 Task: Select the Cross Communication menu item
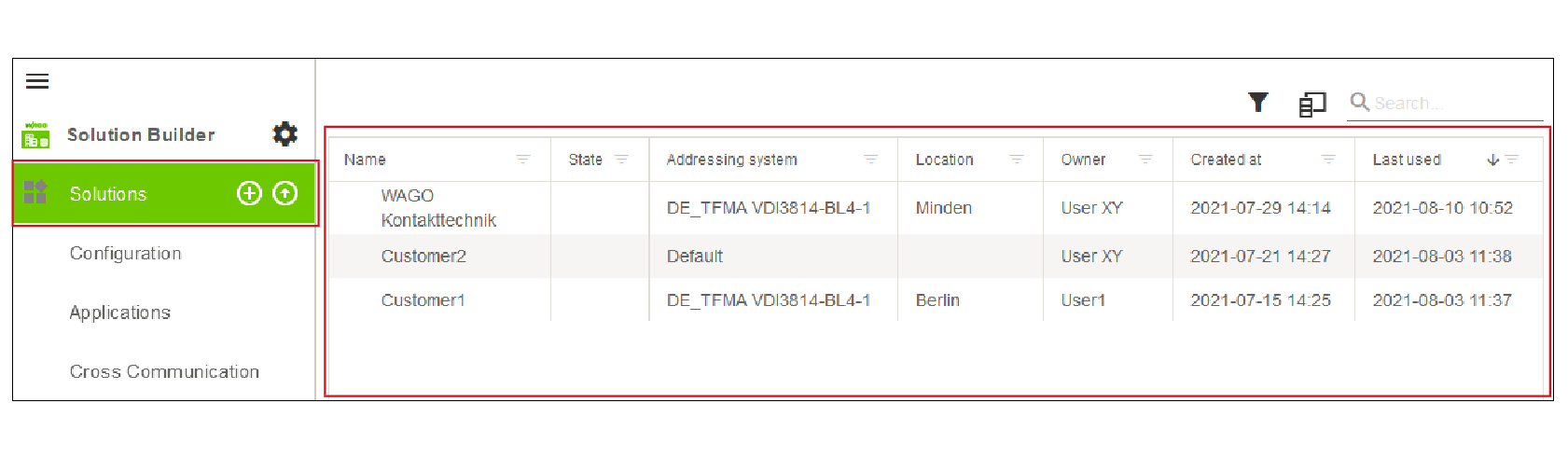(165, 371)
